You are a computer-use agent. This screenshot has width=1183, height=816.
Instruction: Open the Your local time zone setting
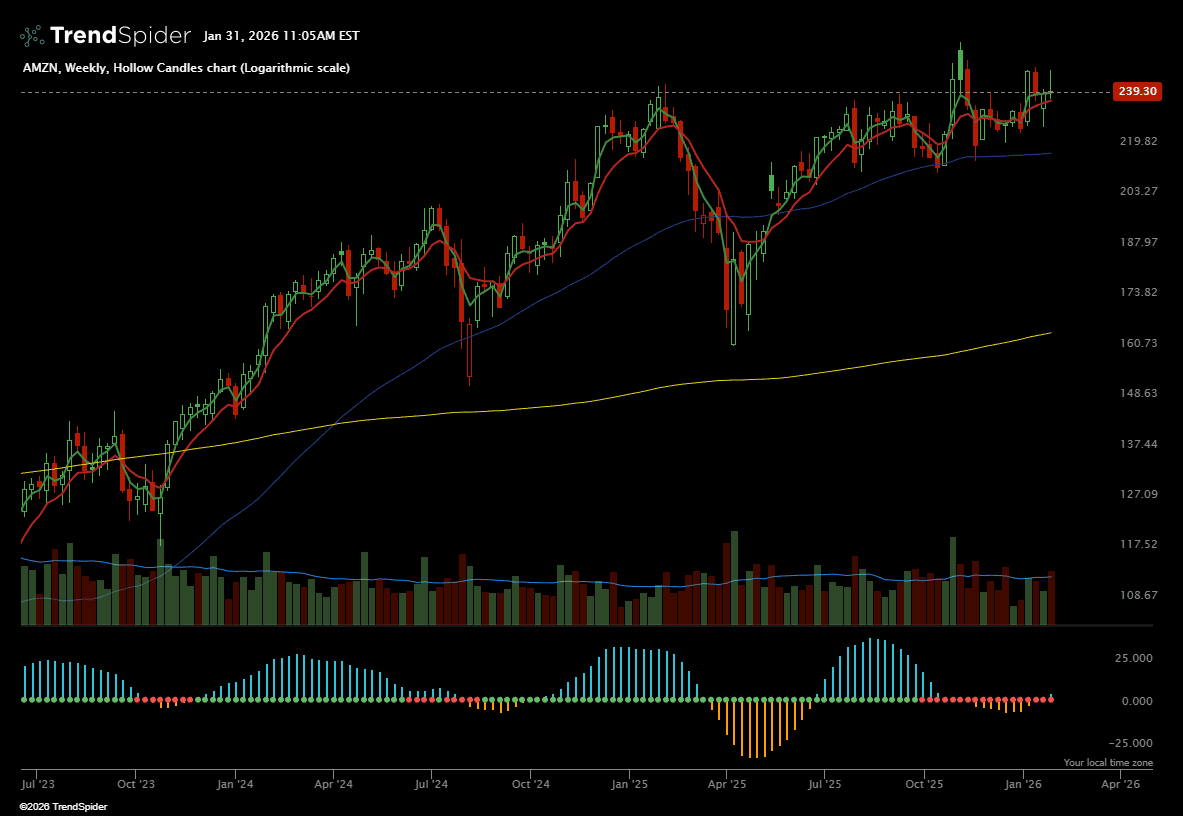(x=1108, y=763)
